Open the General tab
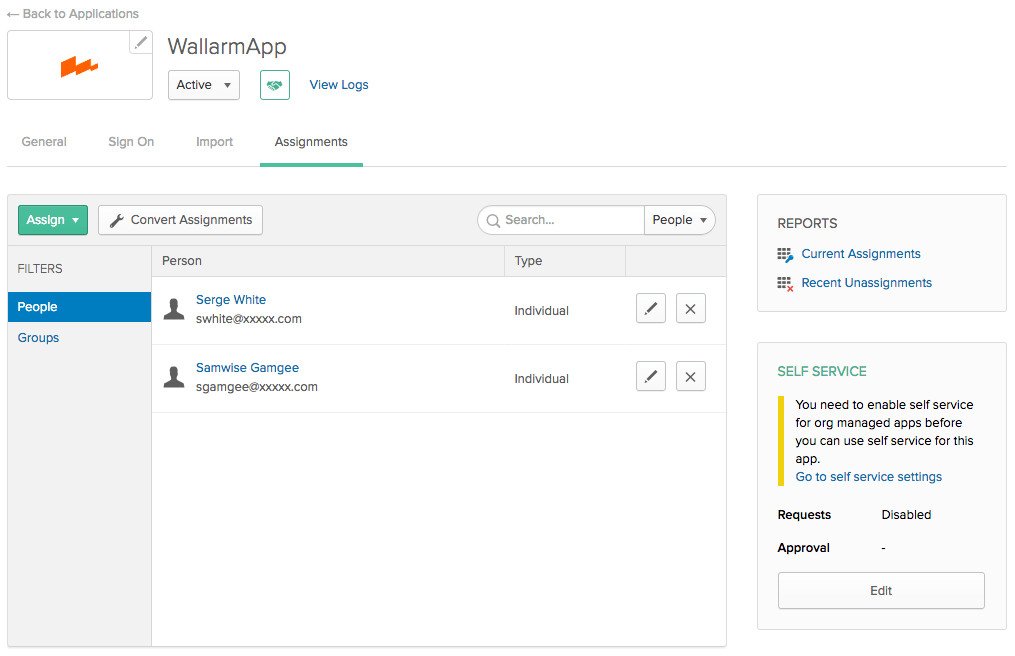This screenshot has width=1015, height=656. (44, 142)
